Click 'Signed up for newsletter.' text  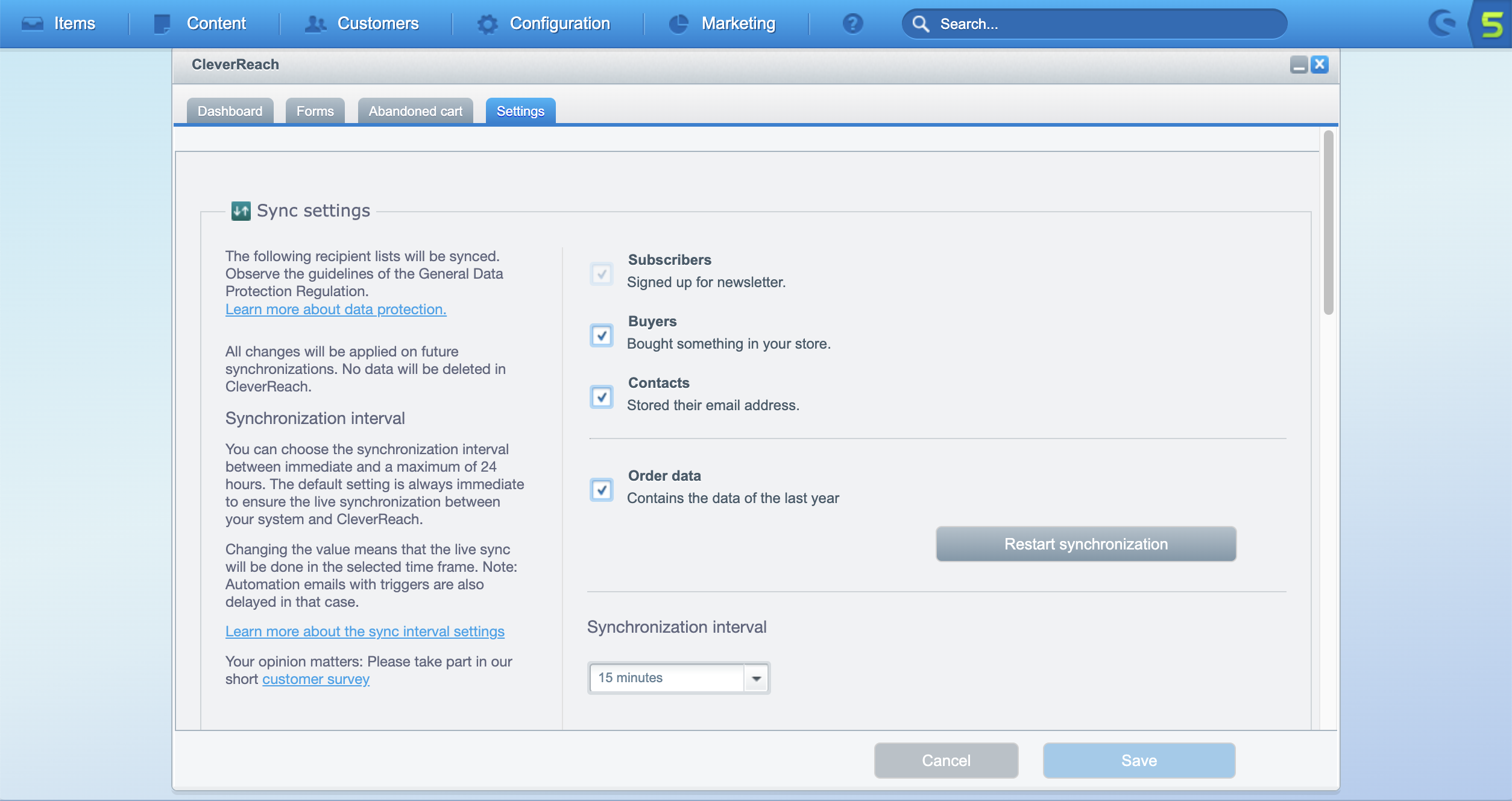point(706,282)
